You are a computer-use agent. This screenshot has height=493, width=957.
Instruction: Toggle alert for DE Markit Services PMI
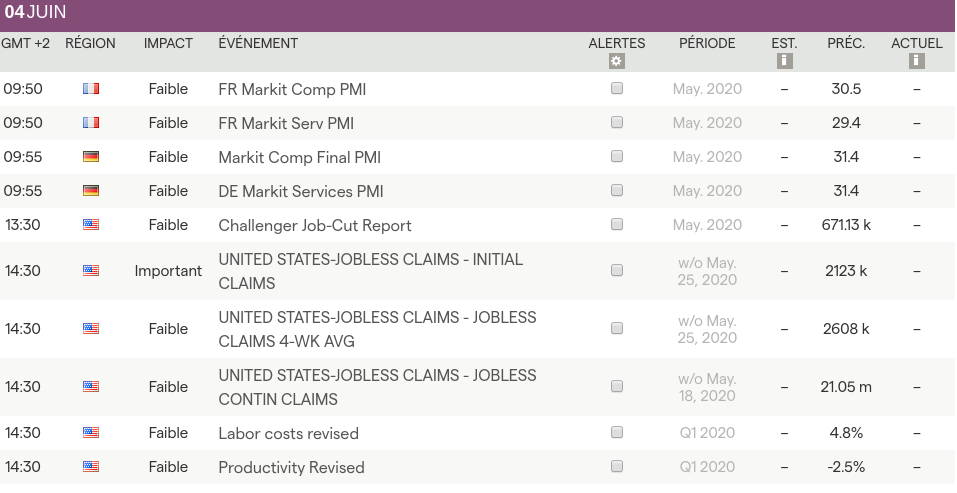coord(617,191)
